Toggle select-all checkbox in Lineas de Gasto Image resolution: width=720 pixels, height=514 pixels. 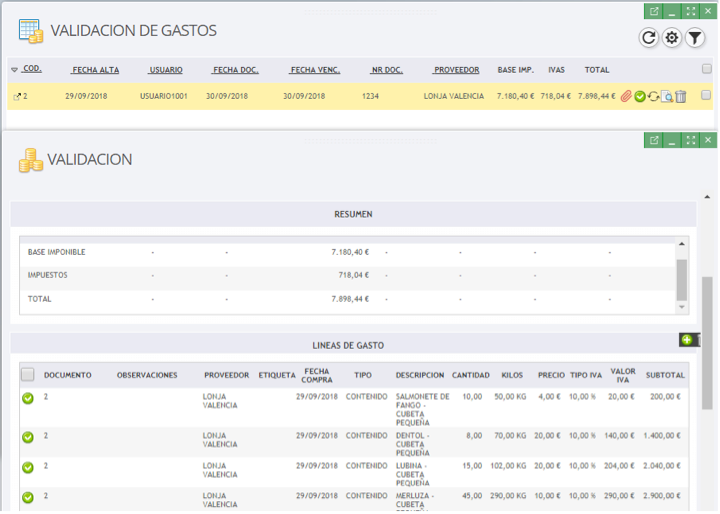(28, 375)
